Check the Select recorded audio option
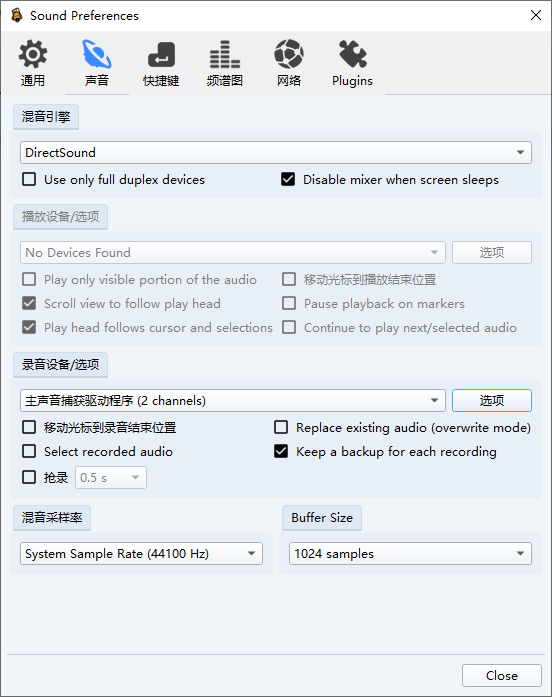 29,452
